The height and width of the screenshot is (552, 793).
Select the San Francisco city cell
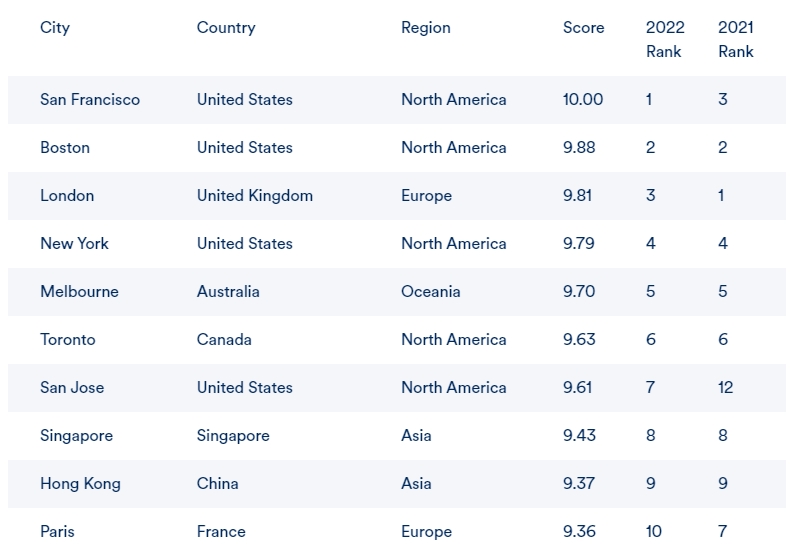tap(90, 100)
